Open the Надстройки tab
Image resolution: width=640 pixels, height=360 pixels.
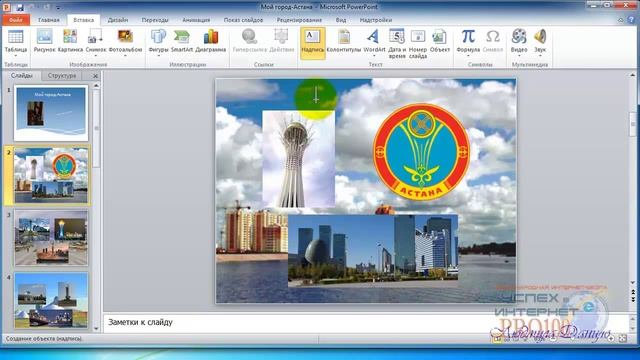[376, 20]
